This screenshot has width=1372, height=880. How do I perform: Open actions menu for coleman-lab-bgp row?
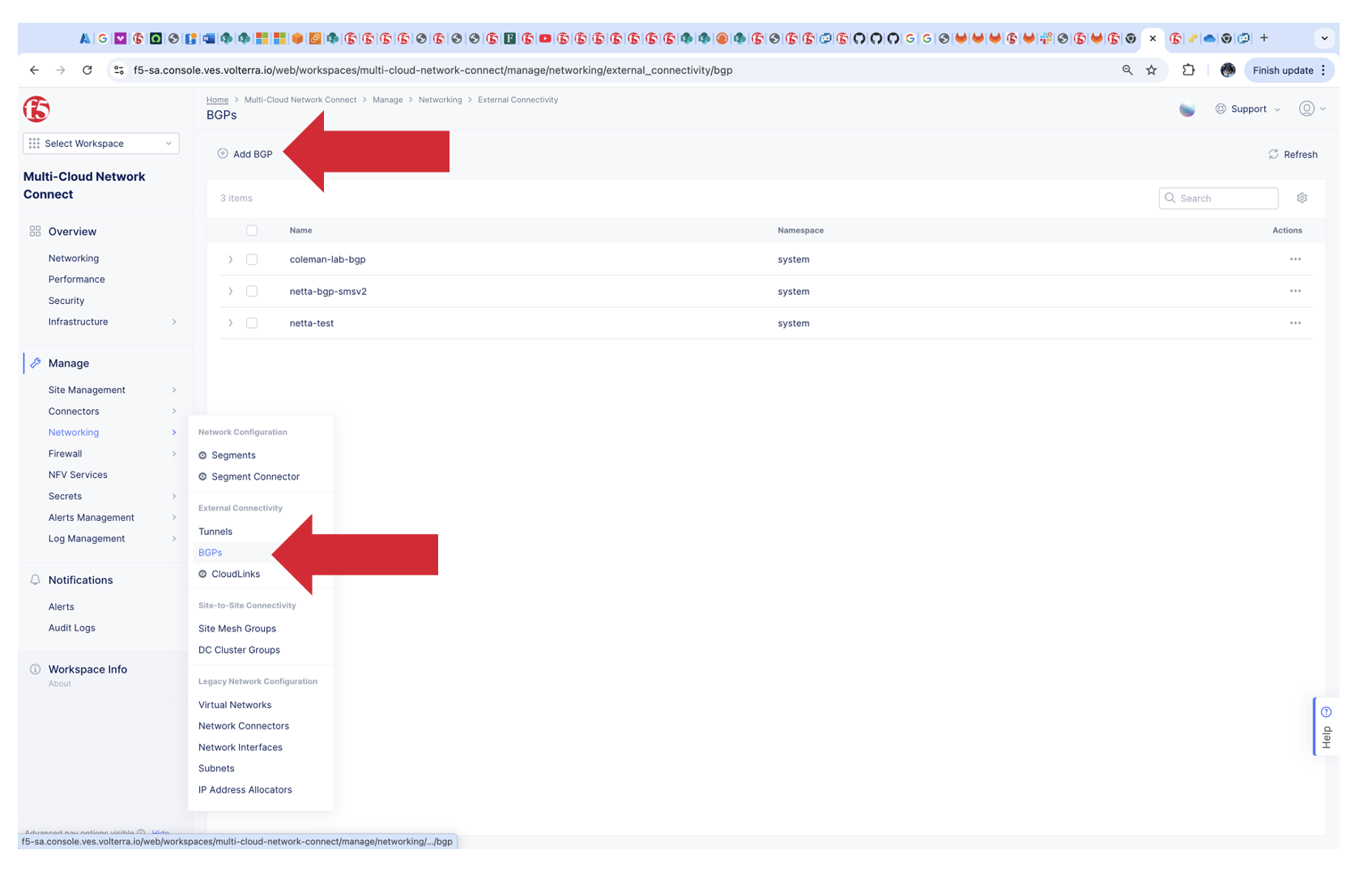pyautogui.click(x=1295, y=259)
